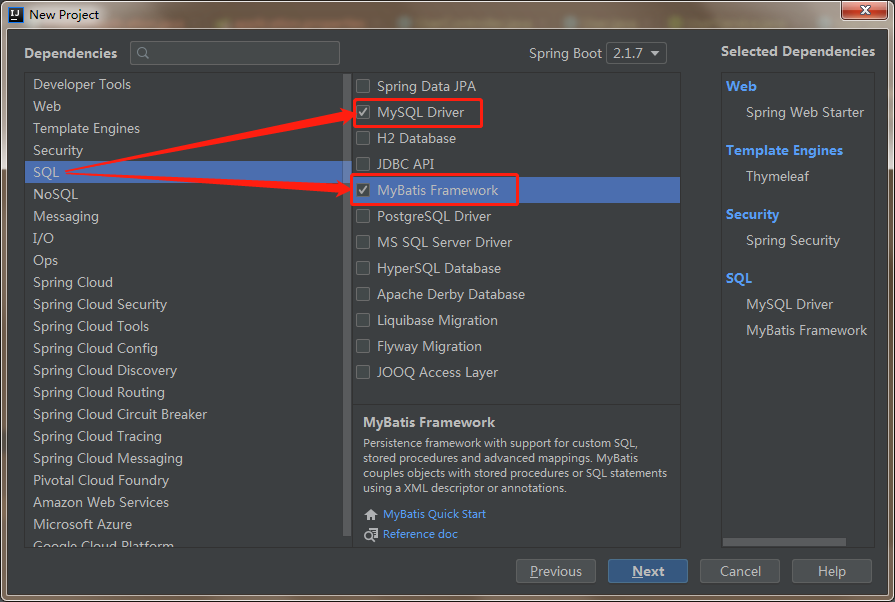The image size is (895, 602).
Task: Click the Dependencies search input field
Action: pos(235,53)
